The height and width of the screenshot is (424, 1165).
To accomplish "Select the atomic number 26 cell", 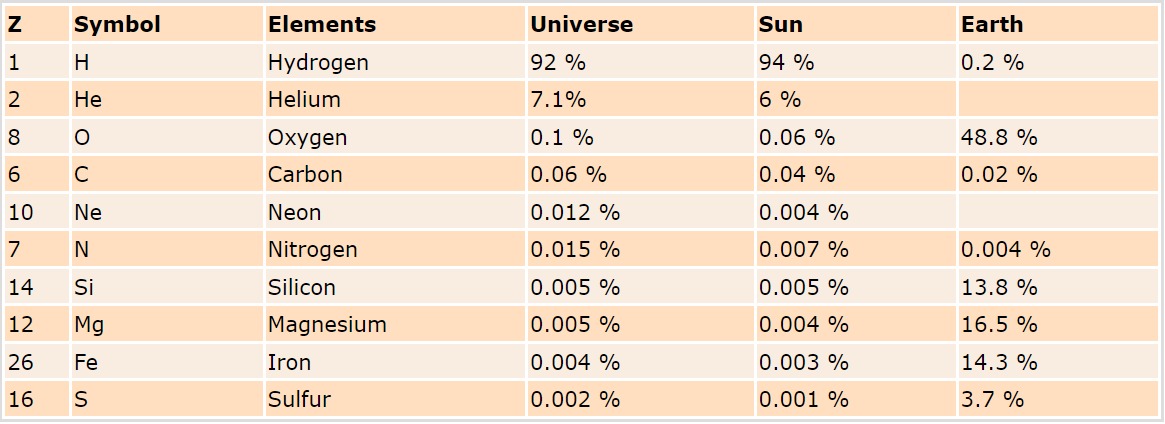I will tap(21, 362).
